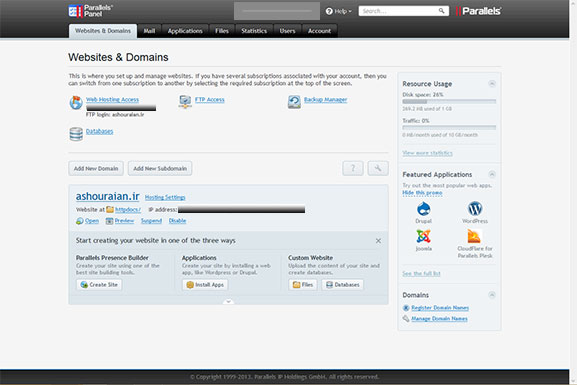Open the Hosting Settings link
The height and width of the screenshot is (385, 577).
[165, 197]
